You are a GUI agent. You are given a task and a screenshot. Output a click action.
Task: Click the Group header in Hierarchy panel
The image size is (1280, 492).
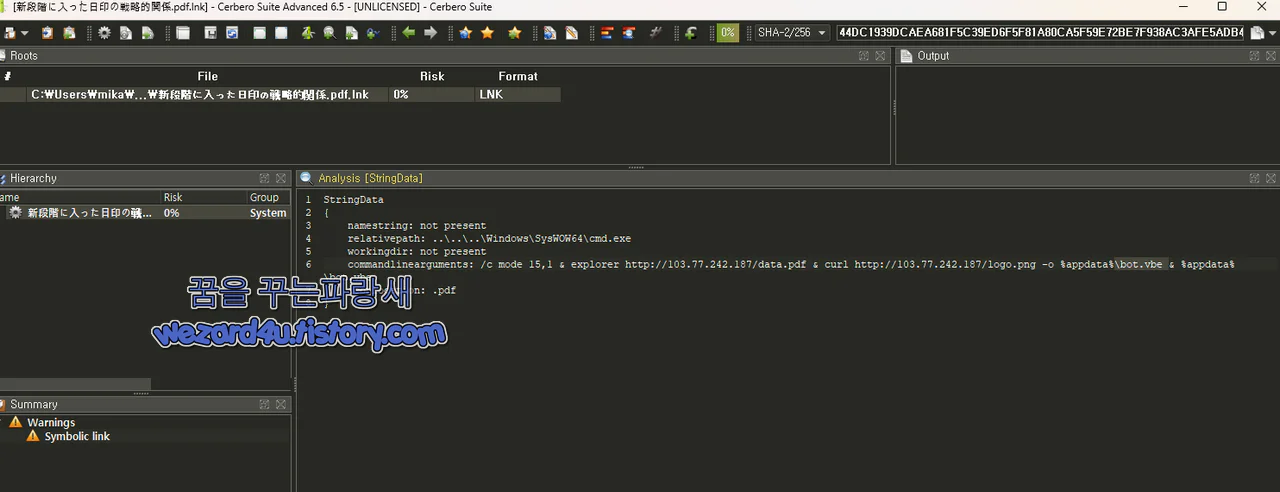[268, 197]
